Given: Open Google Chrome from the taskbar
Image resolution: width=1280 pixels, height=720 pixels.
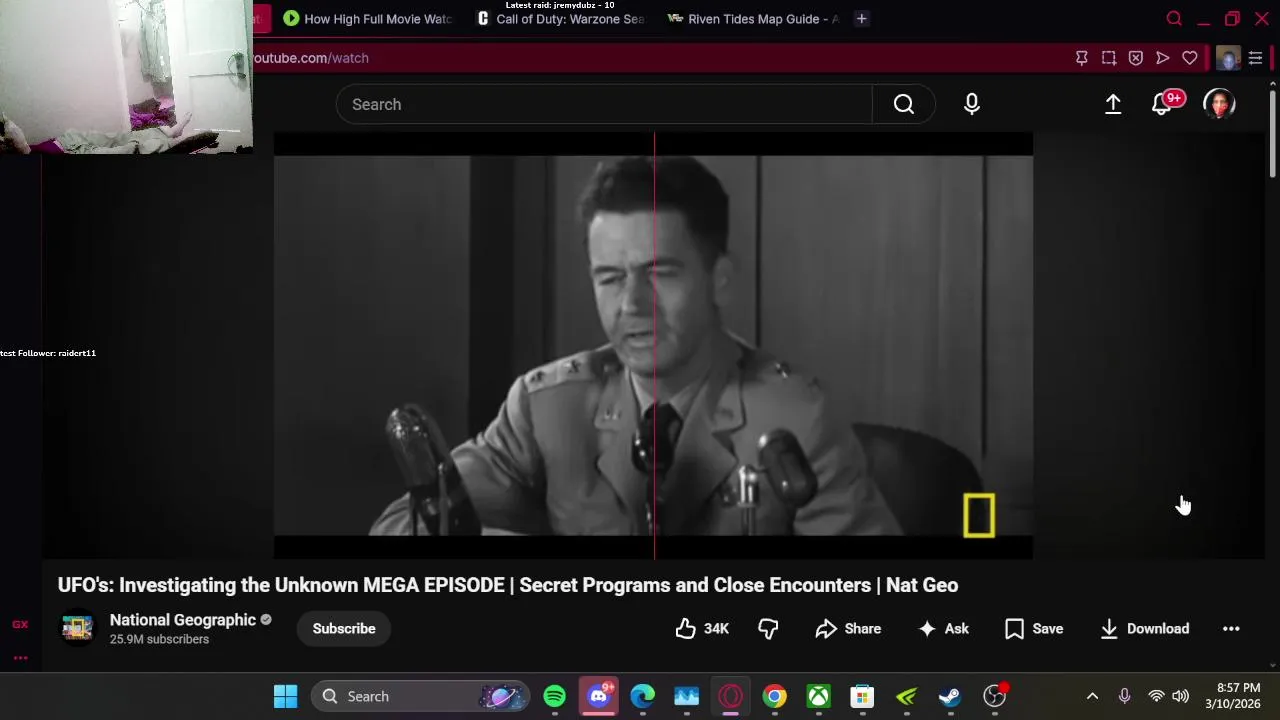Looking at the screenshot, I should [775, 696].
